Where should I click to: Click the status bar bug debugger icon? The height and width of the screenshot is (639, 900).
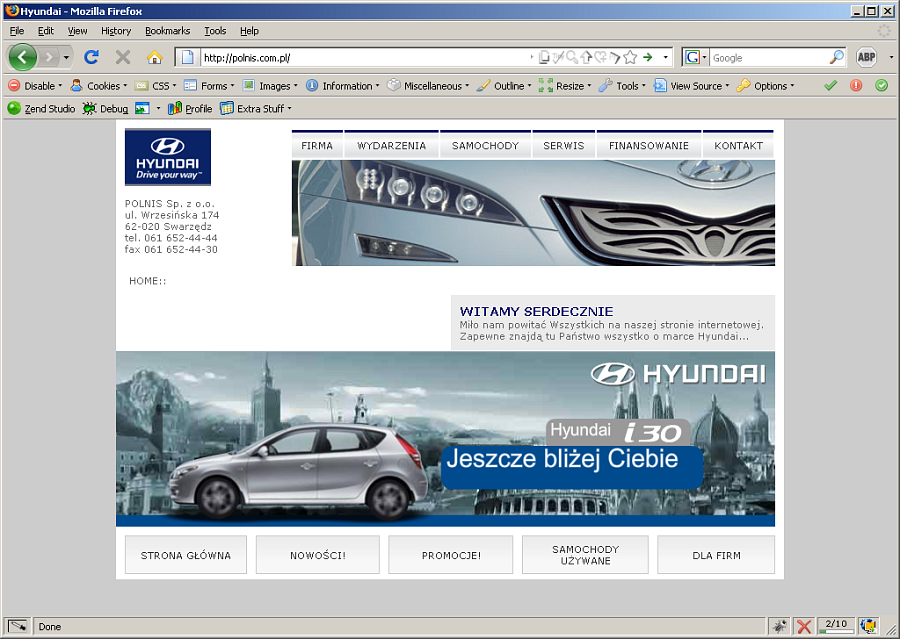point(779,626)
